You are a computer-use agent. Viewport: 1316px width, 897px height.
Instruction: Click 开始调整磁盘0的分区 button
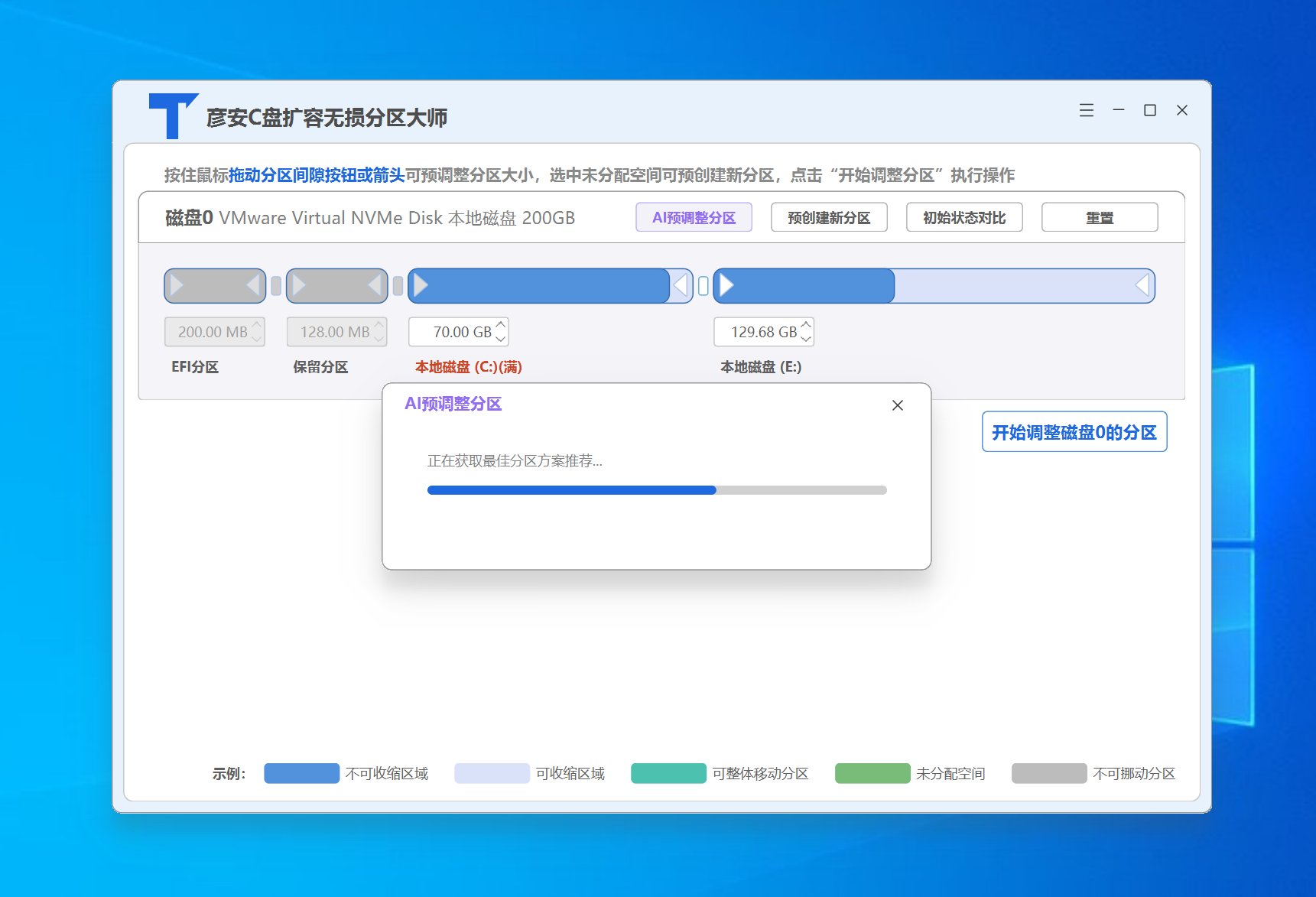[1074, 432]
